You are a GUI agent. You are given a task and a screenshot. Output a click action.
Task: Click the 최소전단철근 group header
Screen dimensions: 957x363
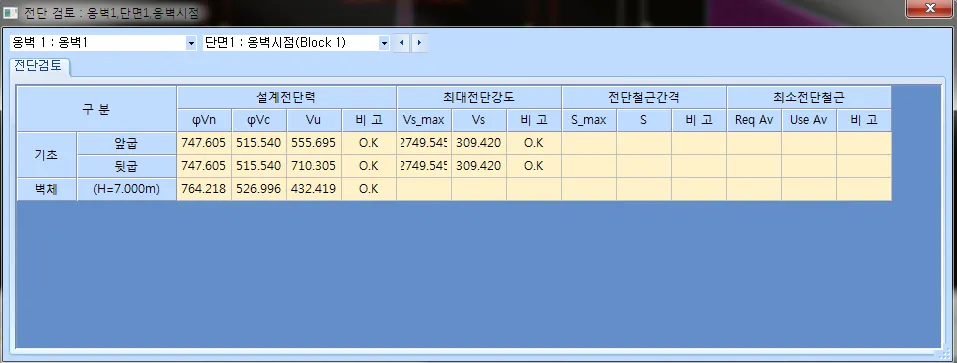(x=809, y=97)
